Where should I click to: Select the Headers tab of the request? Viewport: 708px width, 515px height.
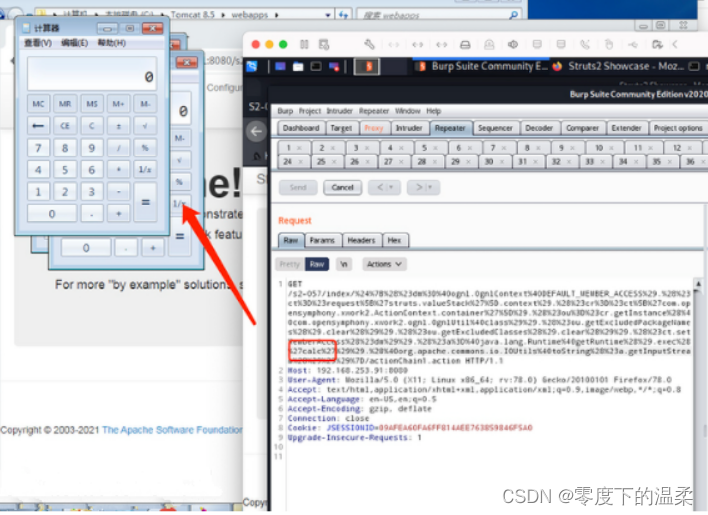pyautogui.click(x=361, y=241)
